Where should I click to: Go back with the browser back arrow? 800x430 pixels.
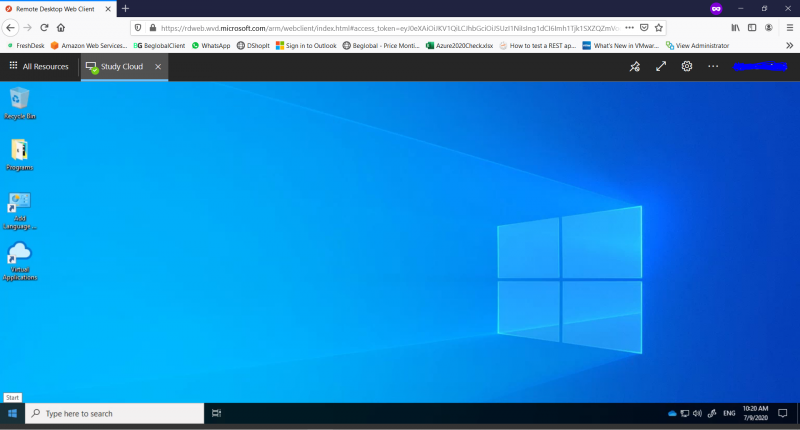pyautogui.click(x=11, y=28)
